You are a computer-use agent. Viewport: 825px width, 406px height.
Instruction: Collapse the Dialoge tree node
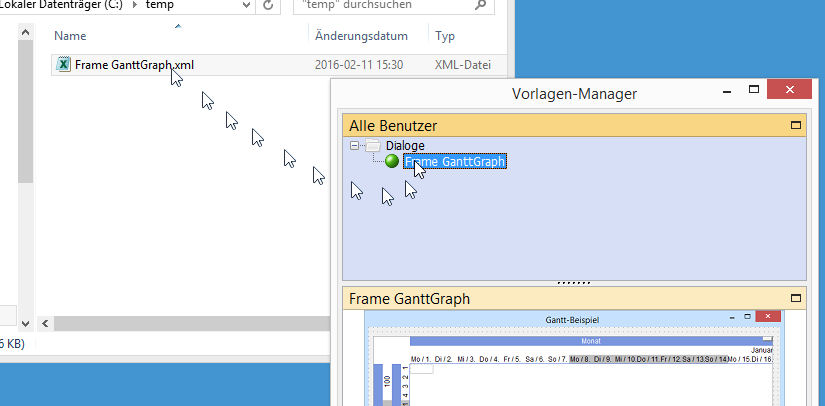[354, 146]
